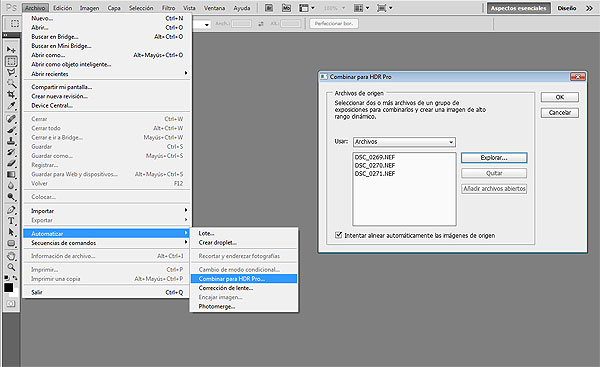This screenshot has height=367, width=600.
Task: Select the Pen tool
Action: click(11, 210)
